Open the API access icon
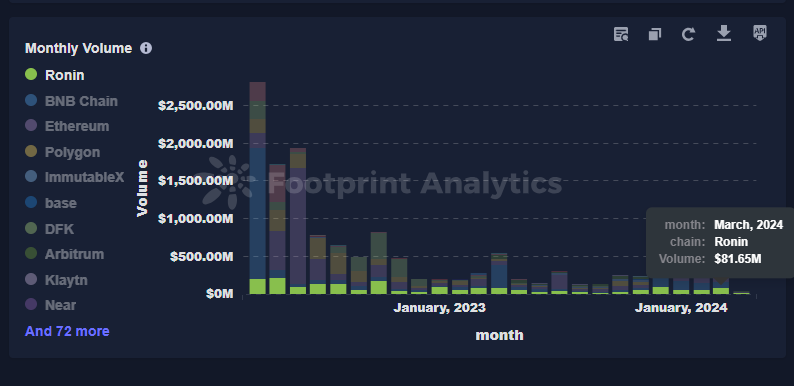This screenshot has width=794, height=386. (760, 33)
